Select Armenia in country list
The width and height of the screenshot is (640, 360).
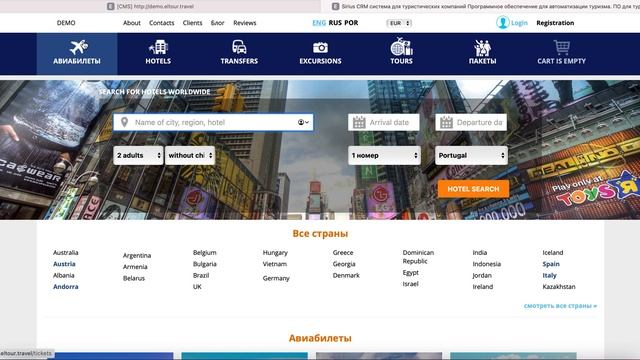coord(135,267)
